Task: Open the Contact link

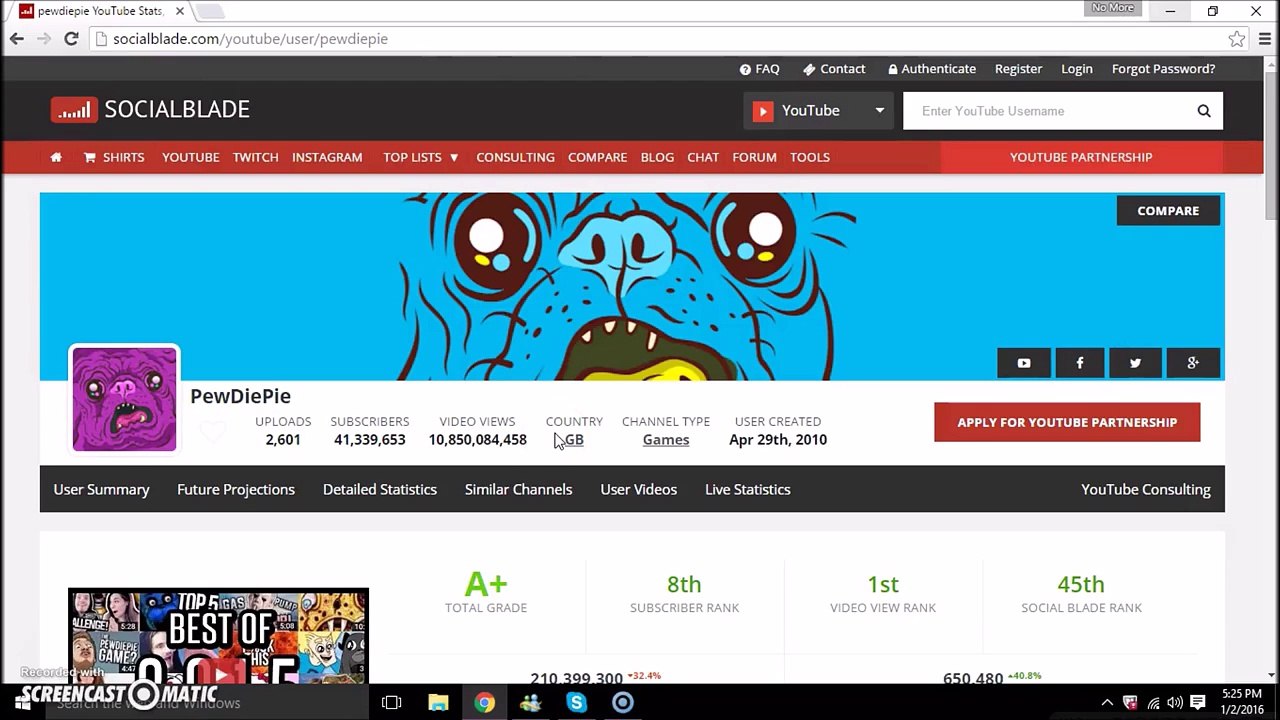Action: coord(834,69)
